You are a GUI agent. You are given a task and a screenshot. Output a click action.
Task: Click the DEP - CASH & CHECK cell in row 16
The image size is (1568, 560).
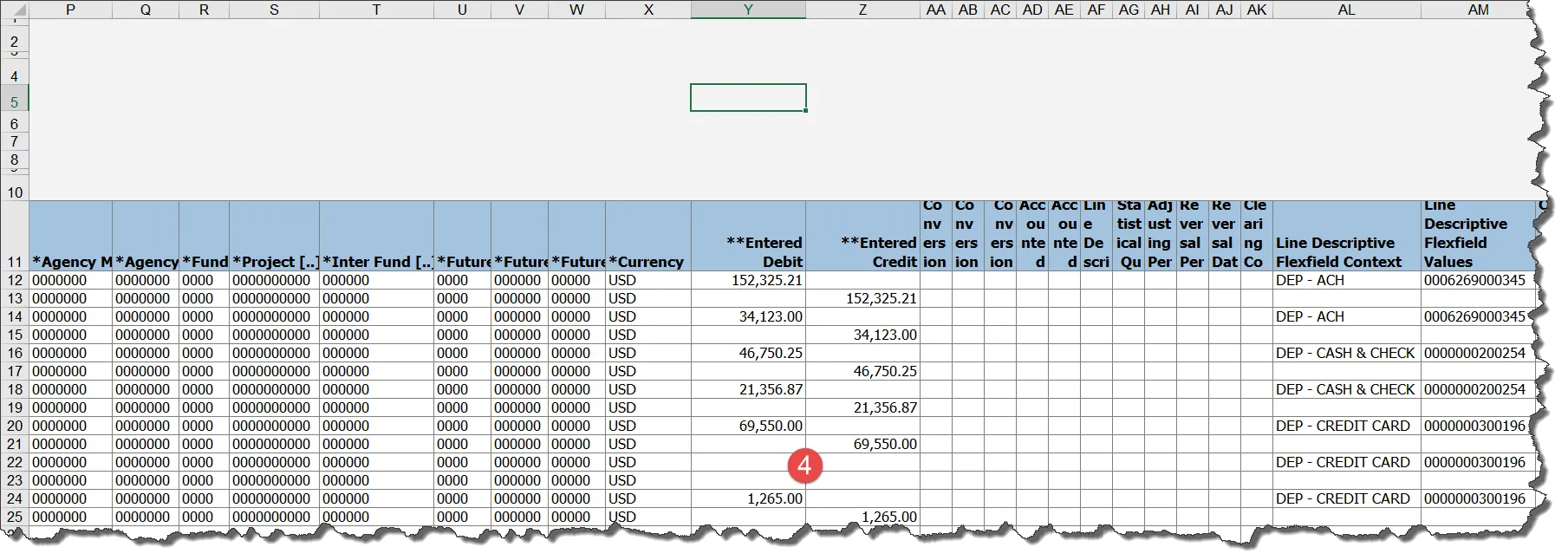(x=1346, y=353)
